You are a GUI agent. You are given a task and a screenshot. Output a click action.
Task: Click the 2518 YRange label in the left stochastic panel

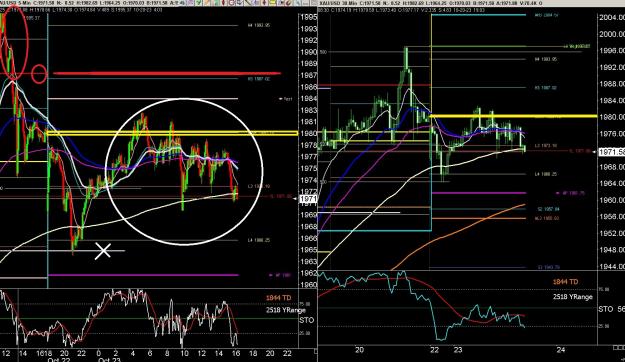click(x=286, y=310)
